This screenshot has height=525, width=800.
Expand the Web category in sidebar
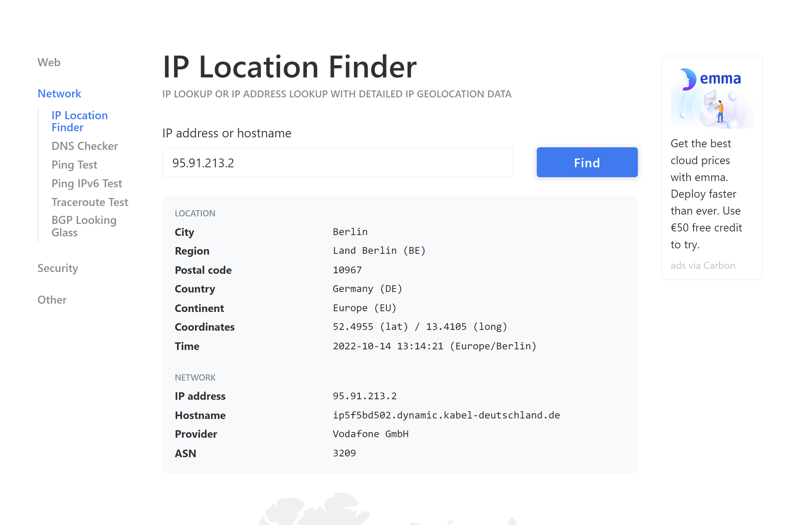49,62
